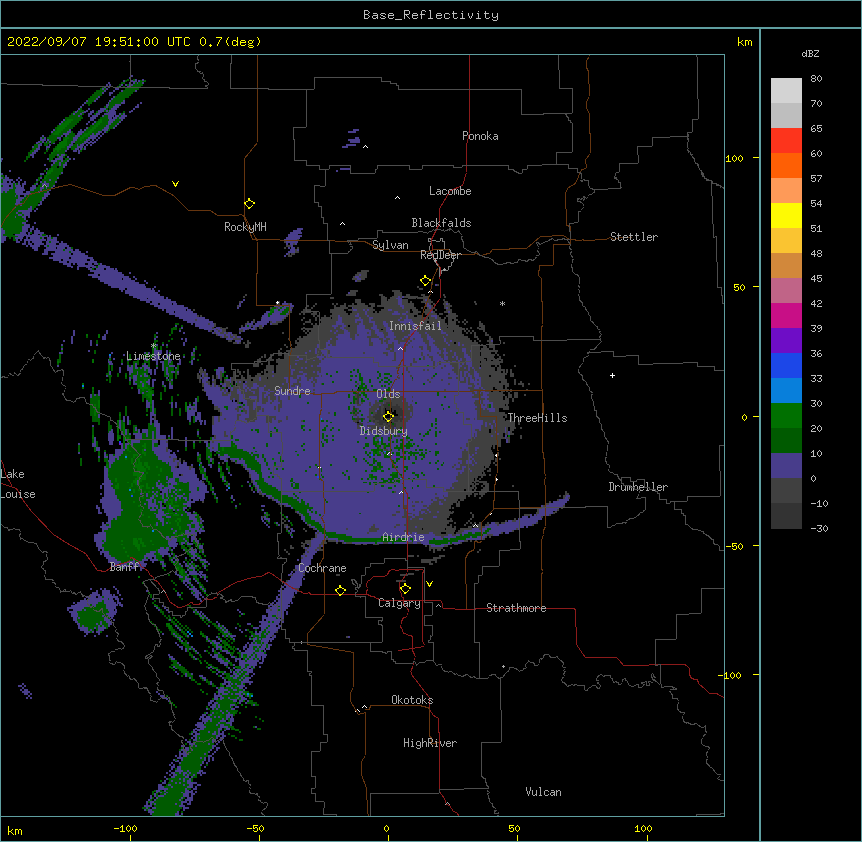The image size is (862, 842).
Task: Click the red 65 dBZ legend color
Action: tap(786, 140)
